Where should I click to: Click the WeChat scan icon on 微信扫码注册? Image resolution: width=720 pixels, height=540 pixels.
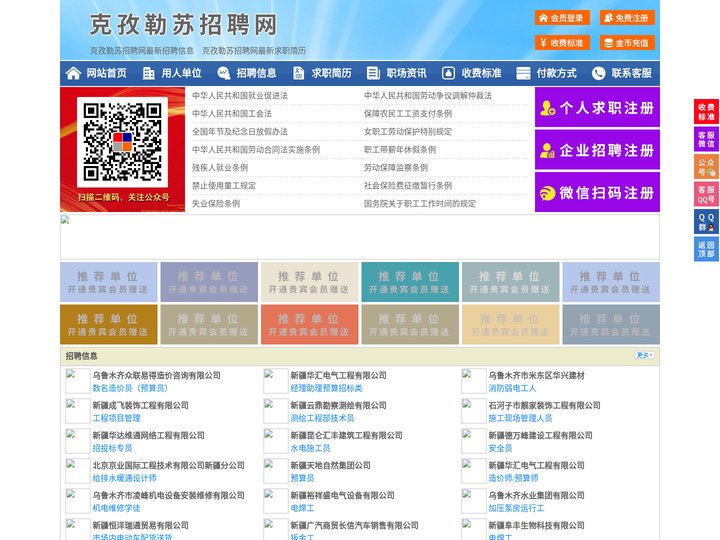coord(547,193)
